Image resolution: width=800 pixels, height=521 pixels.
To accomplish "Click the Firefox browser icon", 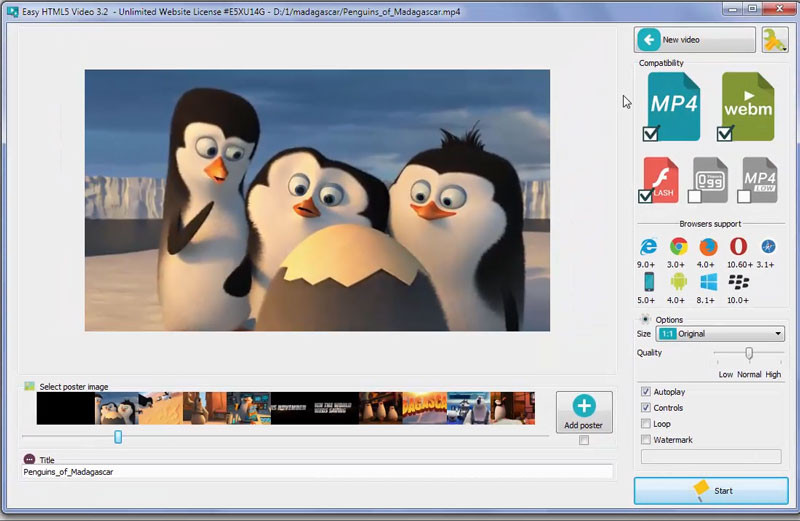I will coord(708,246).
